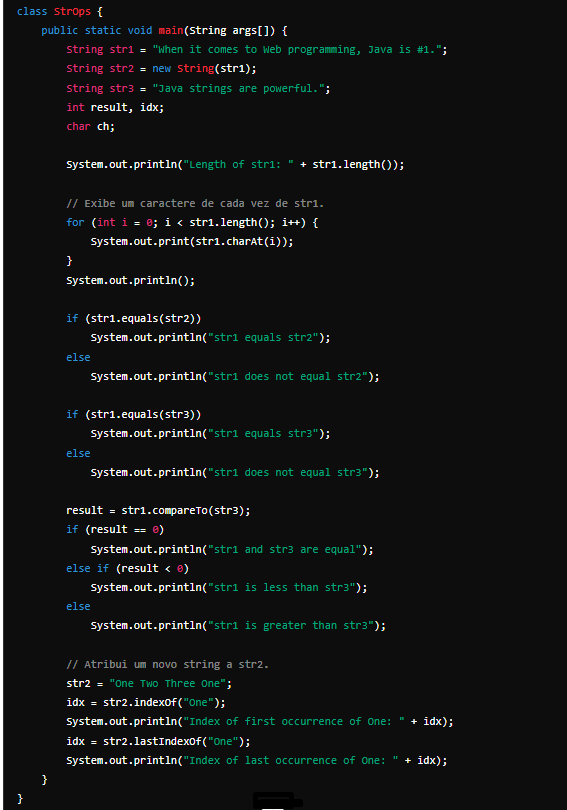The image size is (567, 810).
Task: Click the "char ch;" declaration line
Action: pyautogui.click(x=90, y=127)
